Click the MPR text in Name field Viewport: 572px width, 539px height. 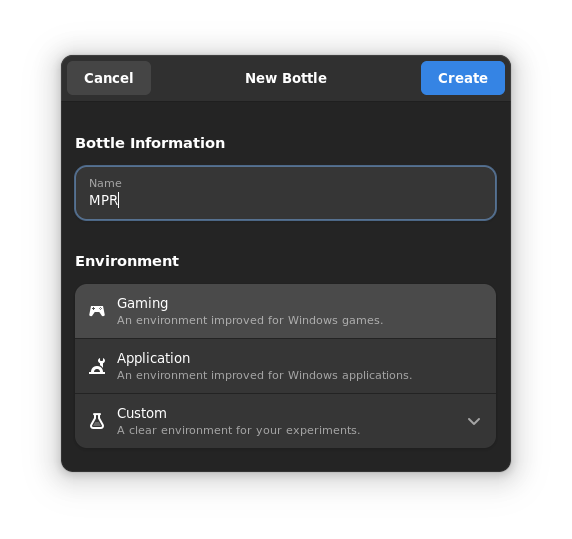(x=104, y=200)
